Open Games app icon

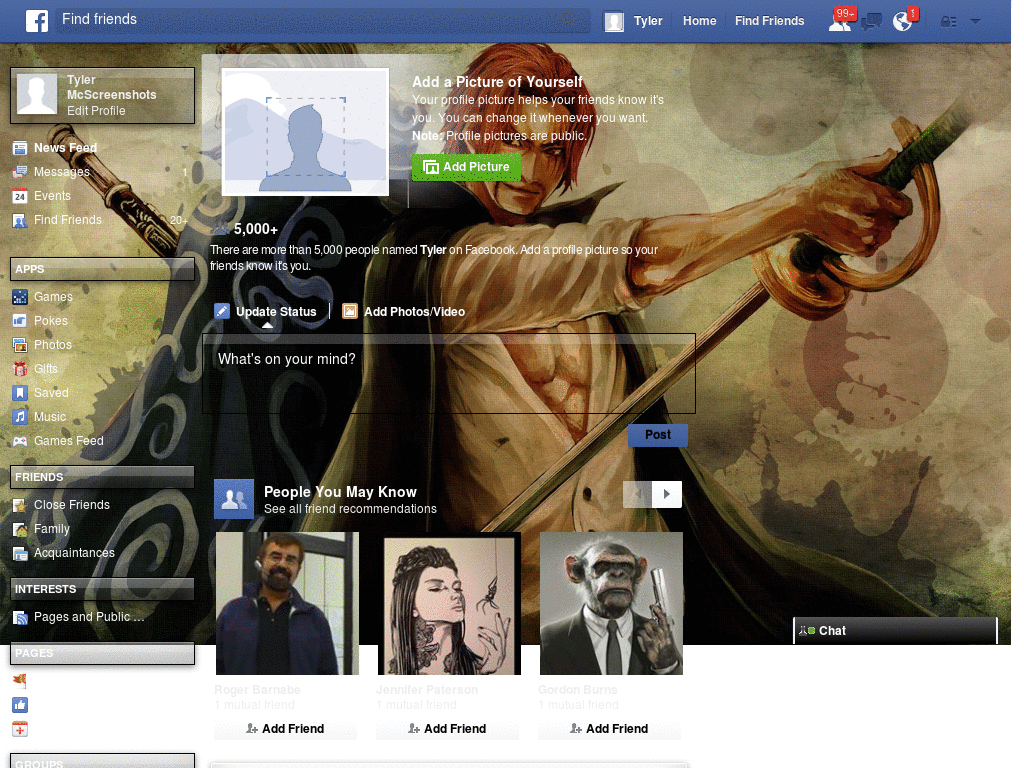pos(20,297)
